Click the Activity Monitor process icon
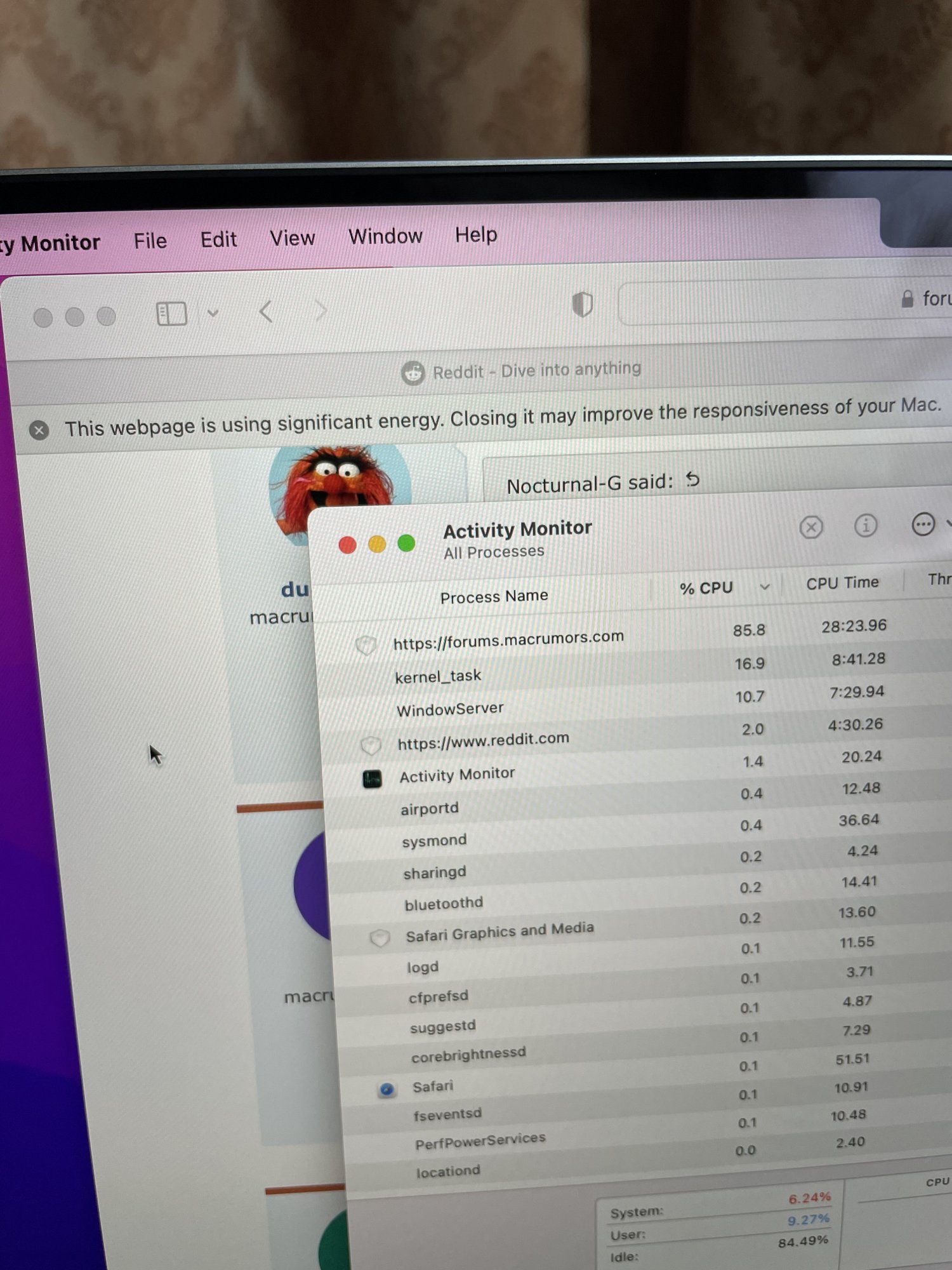This screenshot has width=952, height=1270. coord(372,779)
